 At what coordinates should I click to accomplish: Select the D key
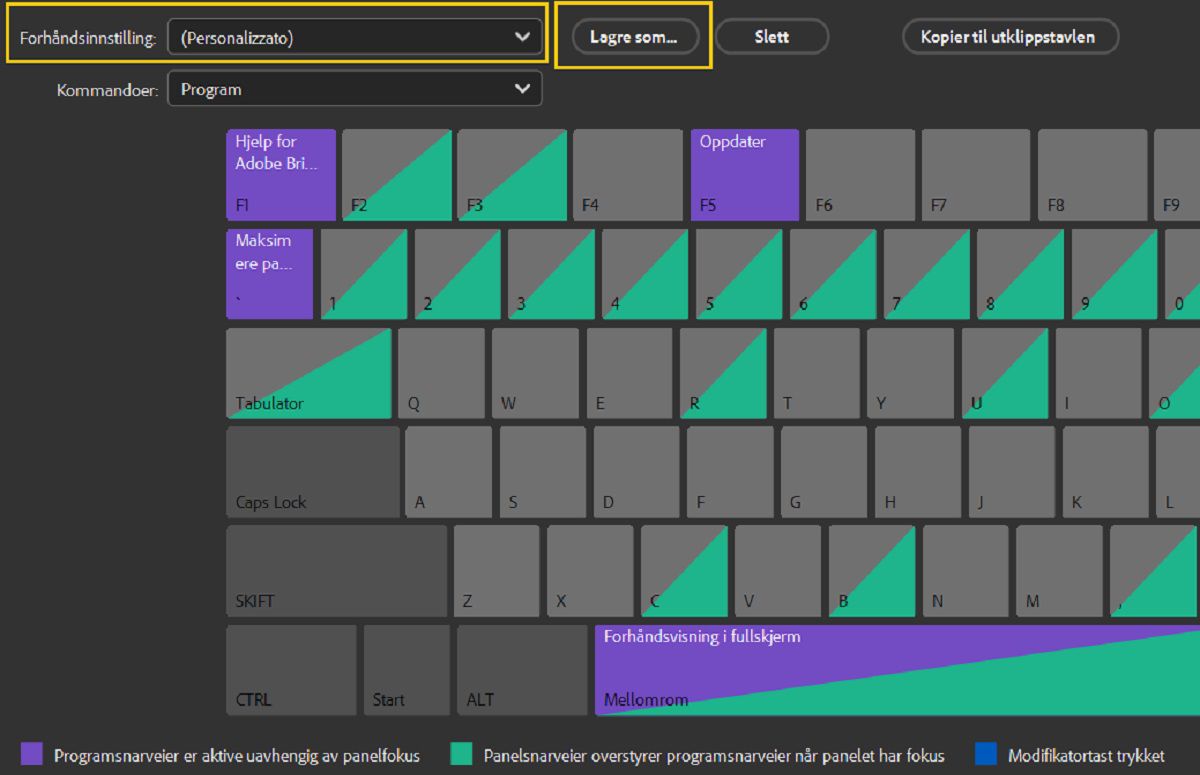point(637,472)
